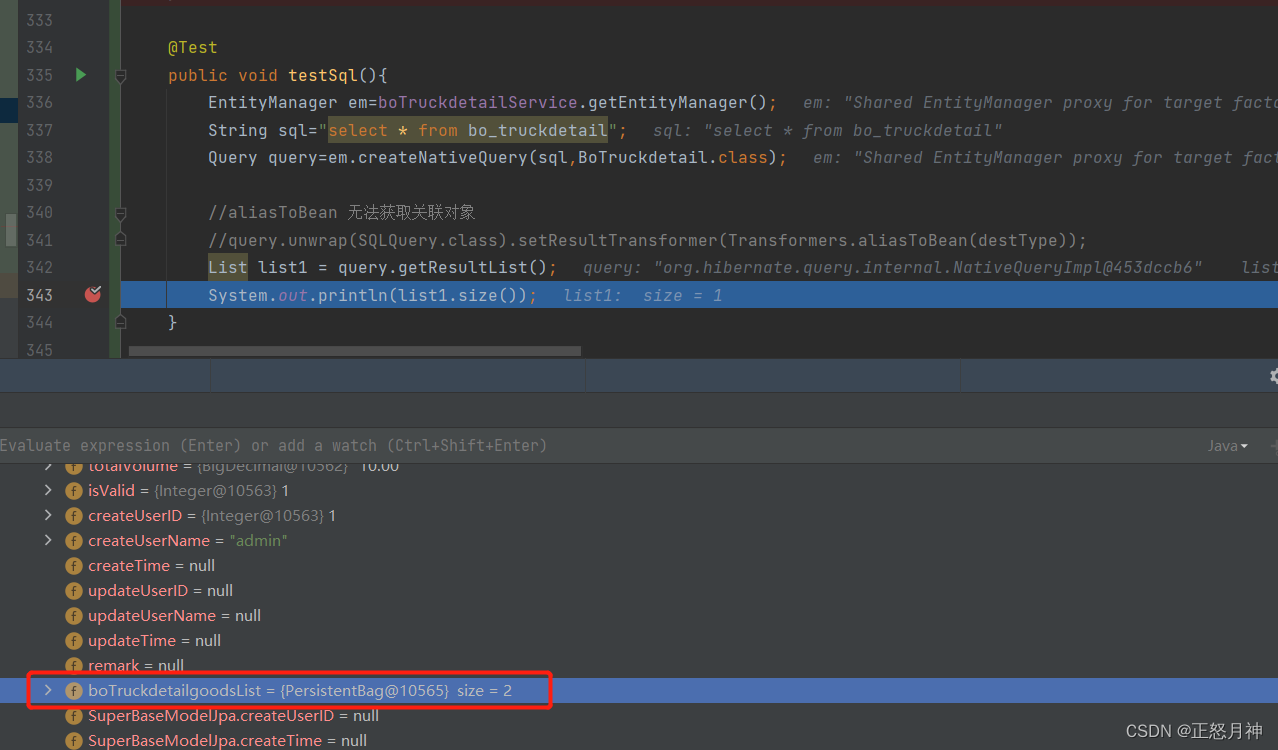Click the field icon beside isValid
The image size is (1278, 750).
tap(73, 491)
